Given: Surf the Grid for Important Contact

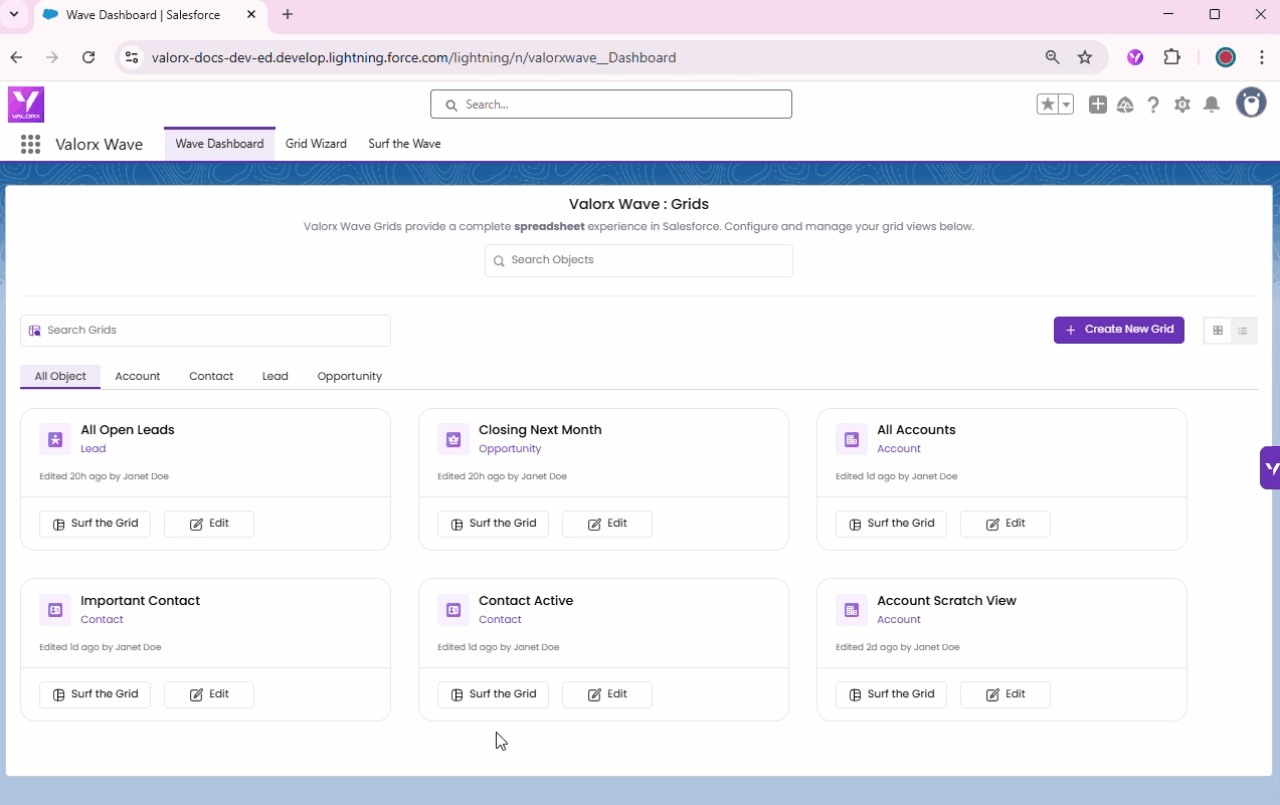Looking at the screenshot, I should click(x=95, y=695).
